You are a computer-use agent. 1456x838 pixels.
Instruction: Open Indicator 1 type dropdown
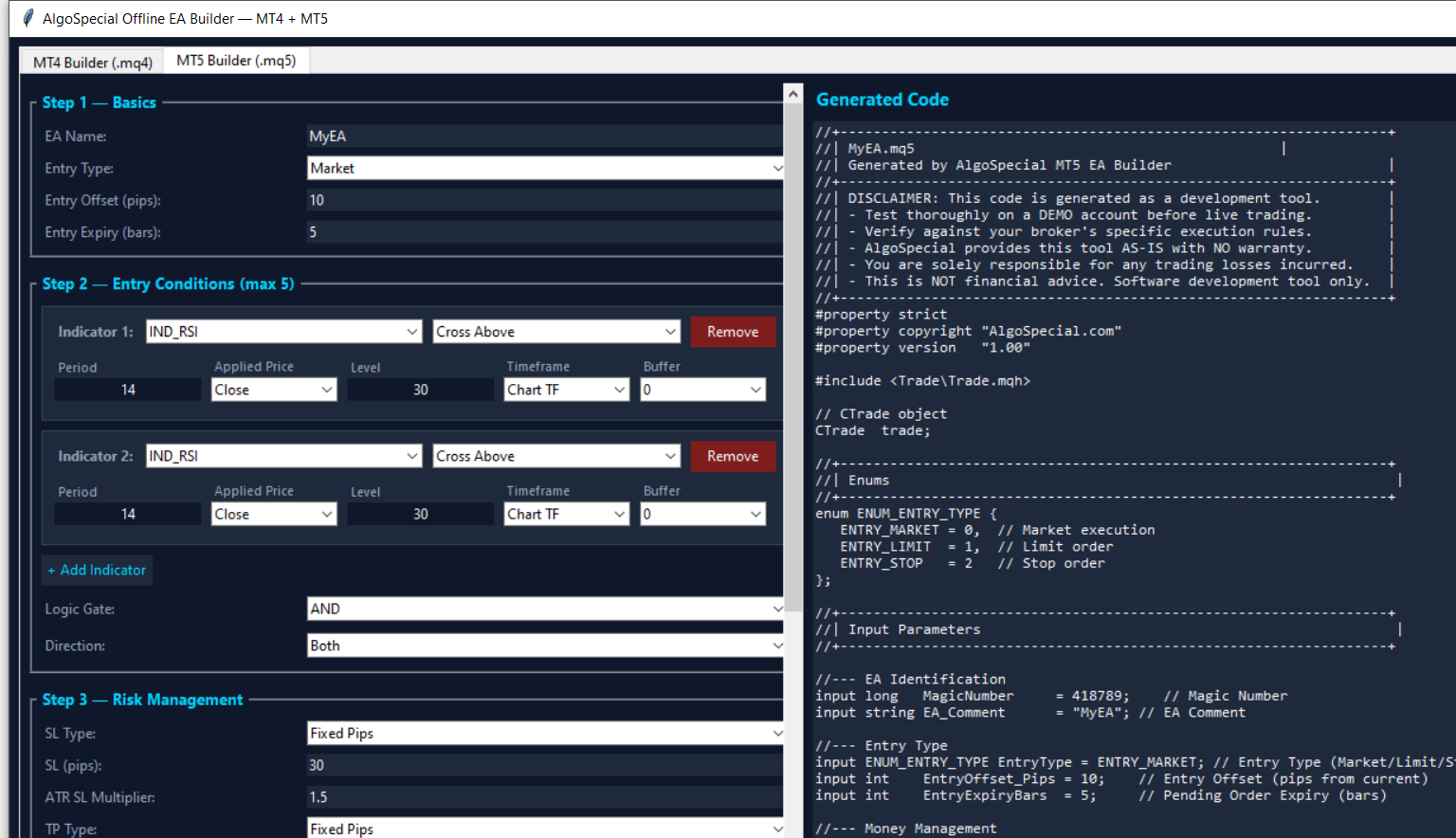283,332
